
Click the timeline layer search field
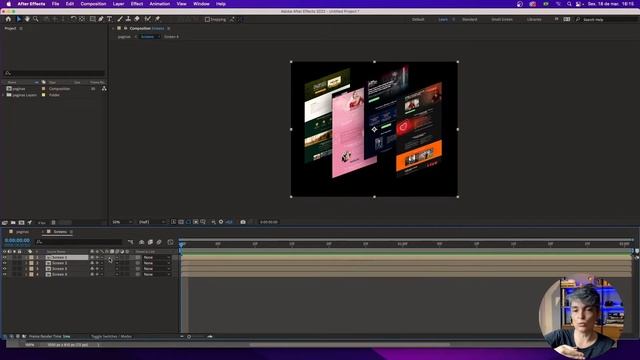click(x=78, y=242)
